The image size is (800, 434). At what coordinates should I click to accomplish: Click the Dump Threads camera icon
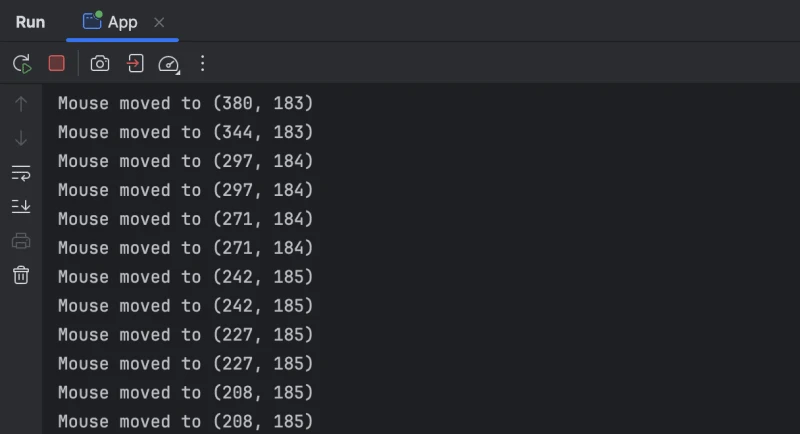point(100,63)
